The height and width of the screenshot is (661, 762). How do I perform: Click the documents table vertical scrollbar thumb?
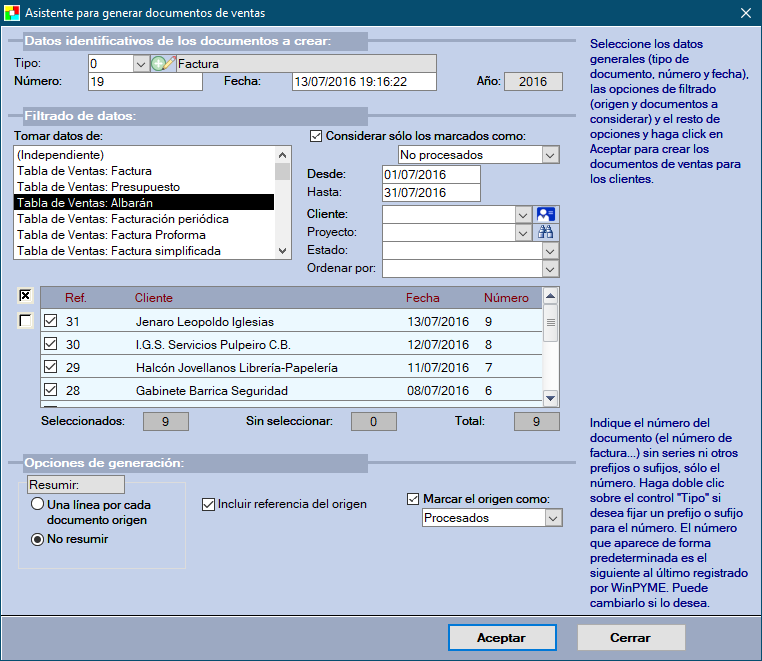549,322
